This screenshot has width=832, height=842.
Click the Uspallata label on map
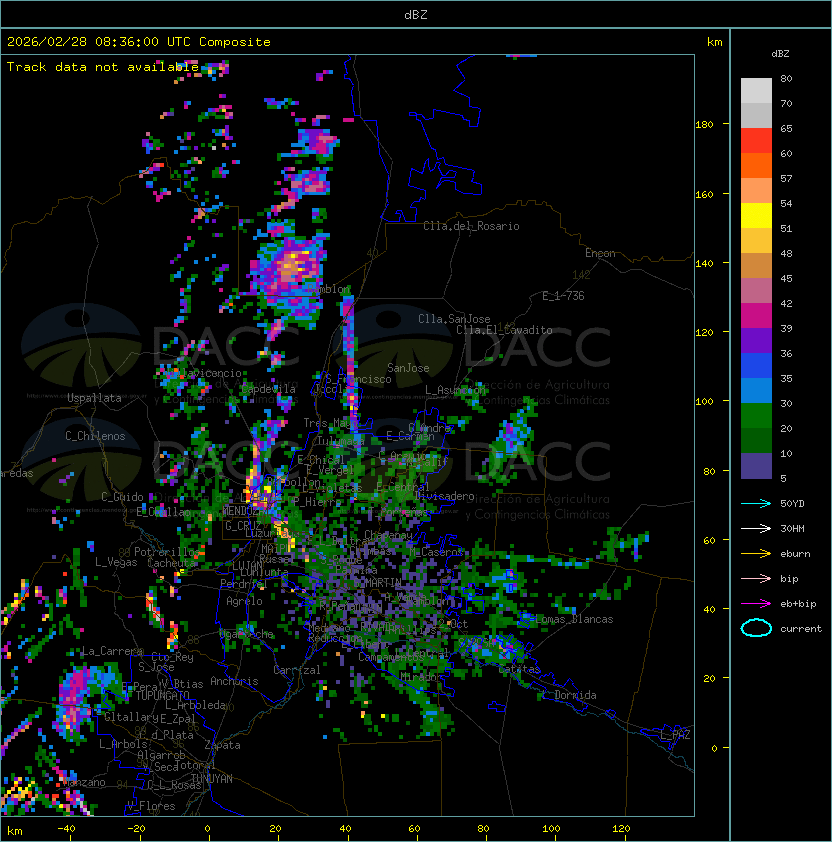point(95,398)
